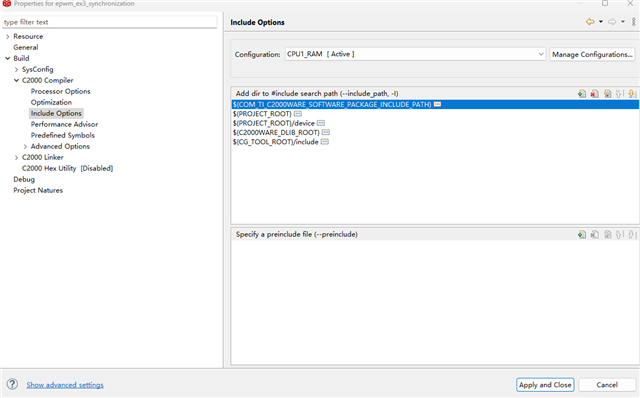Open Debug properties page

click(24, 179)
